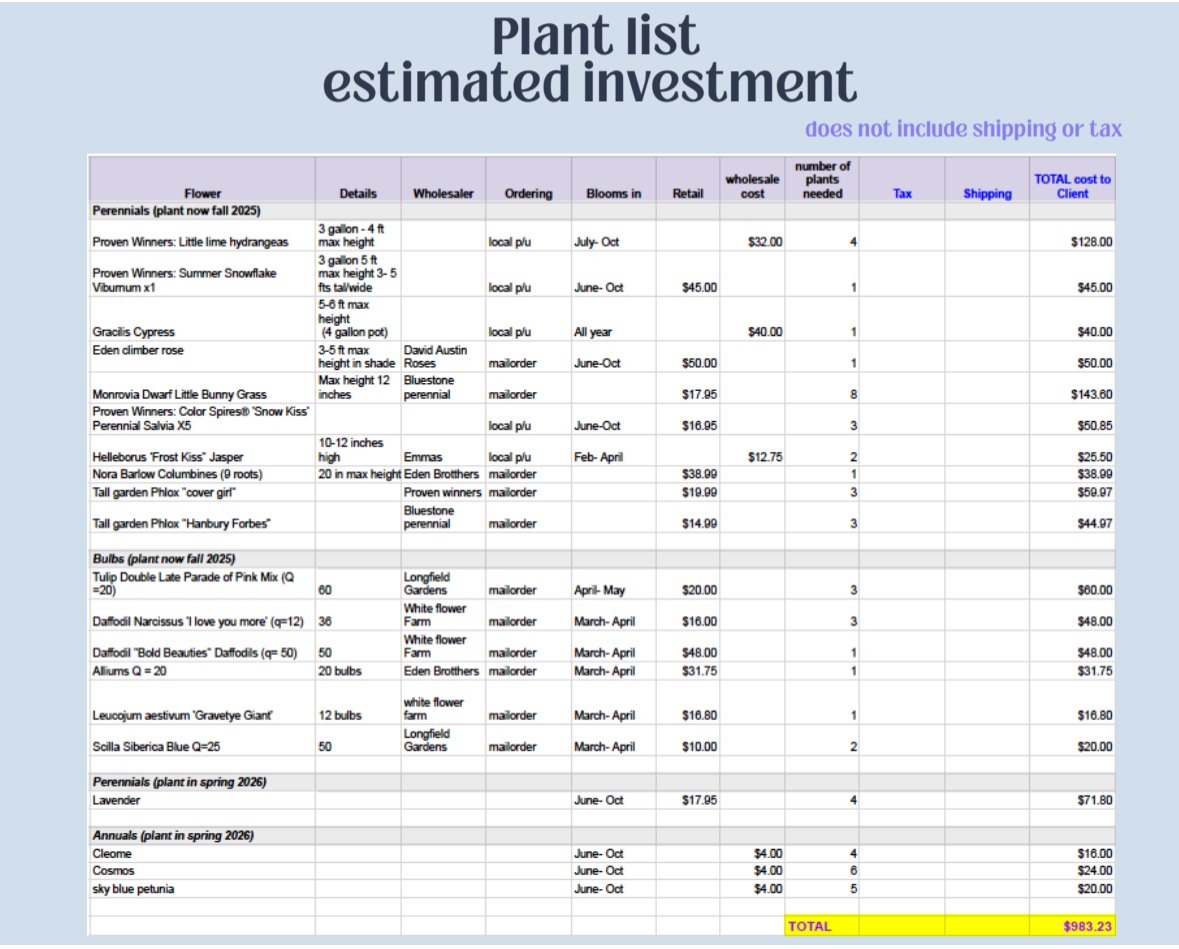Click the yellow 'TOTAL' label cell
The height and width of the screenshot is (949, 1179).
pos(822,926)
